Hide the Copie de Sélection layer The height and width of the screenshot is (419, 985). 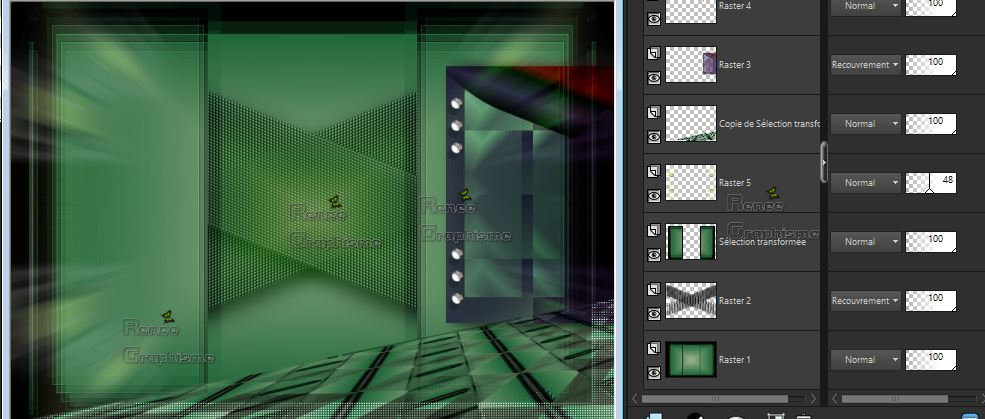pyautogui.click(x=654, y=136)
